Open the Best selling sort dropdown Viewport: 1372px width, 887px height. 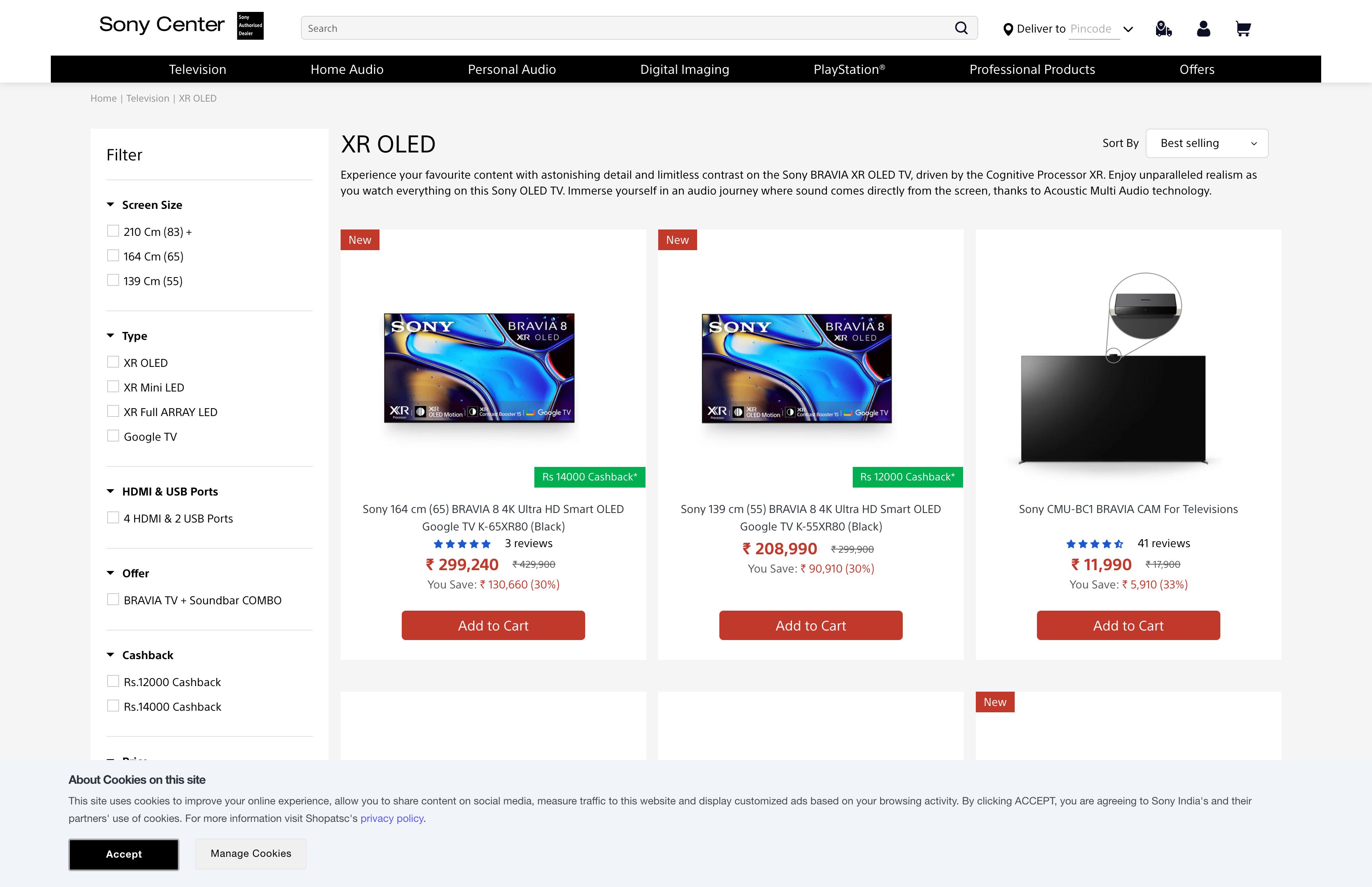(1206, 143)
